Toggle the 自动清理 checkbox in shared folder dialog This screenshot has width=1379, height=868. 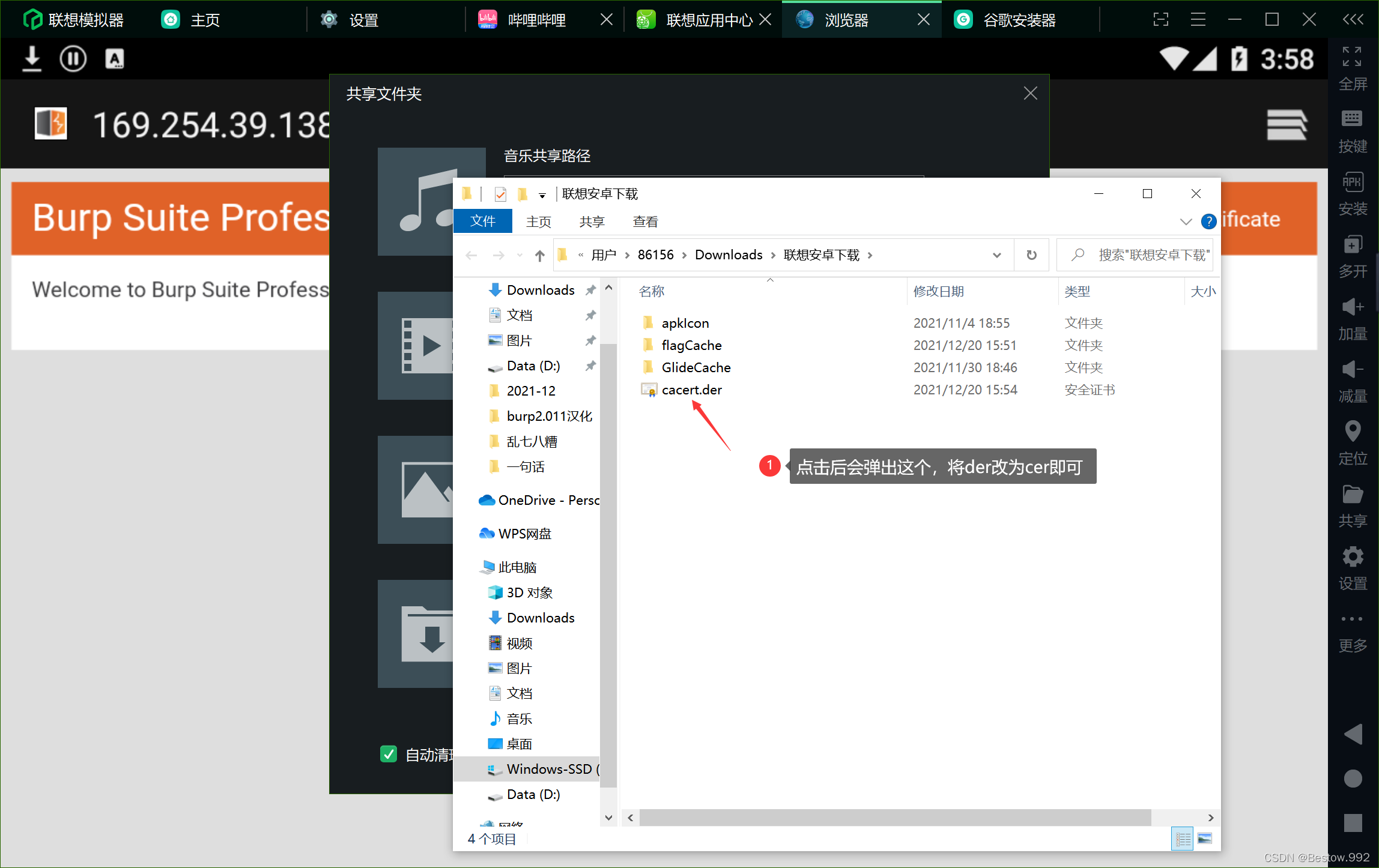click(x=389, y=754)
